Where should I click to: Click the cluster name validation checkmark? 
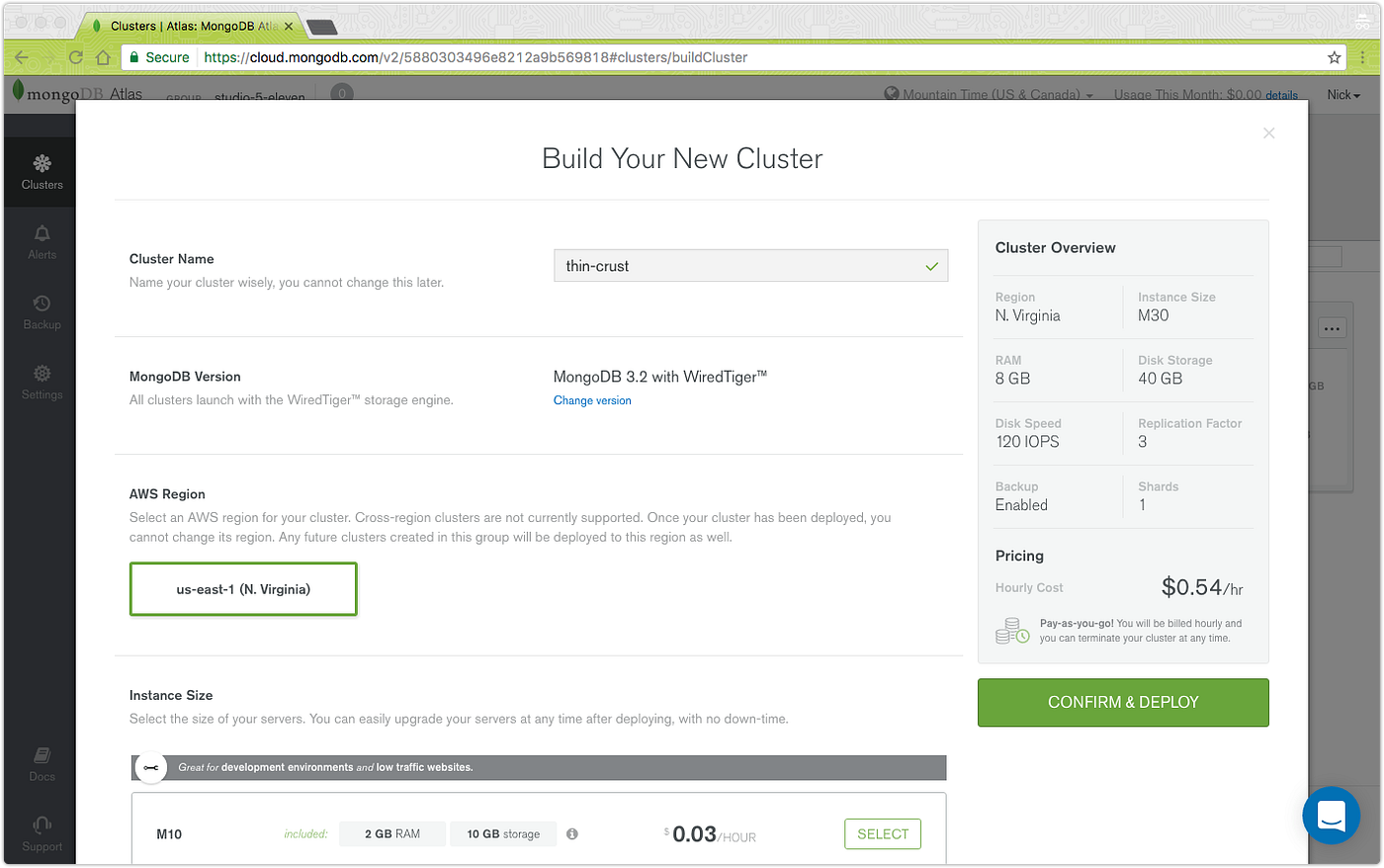pyautogui.click(x=931, y=266)
